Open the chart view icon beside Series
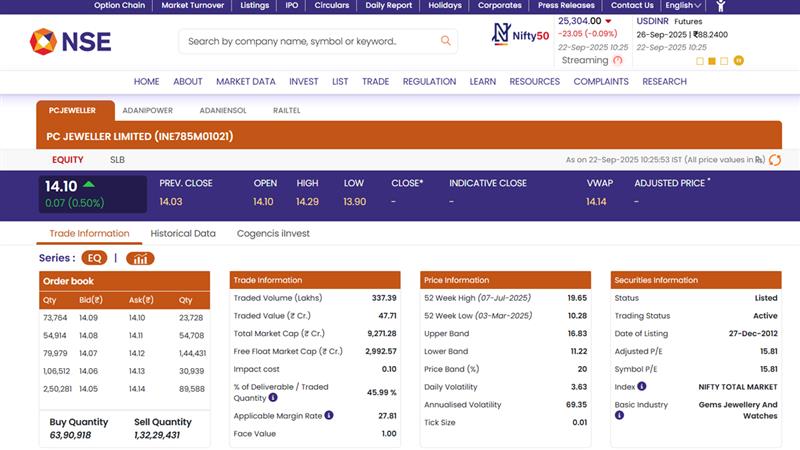Screen dimensions: 800x450 [140, 258]
